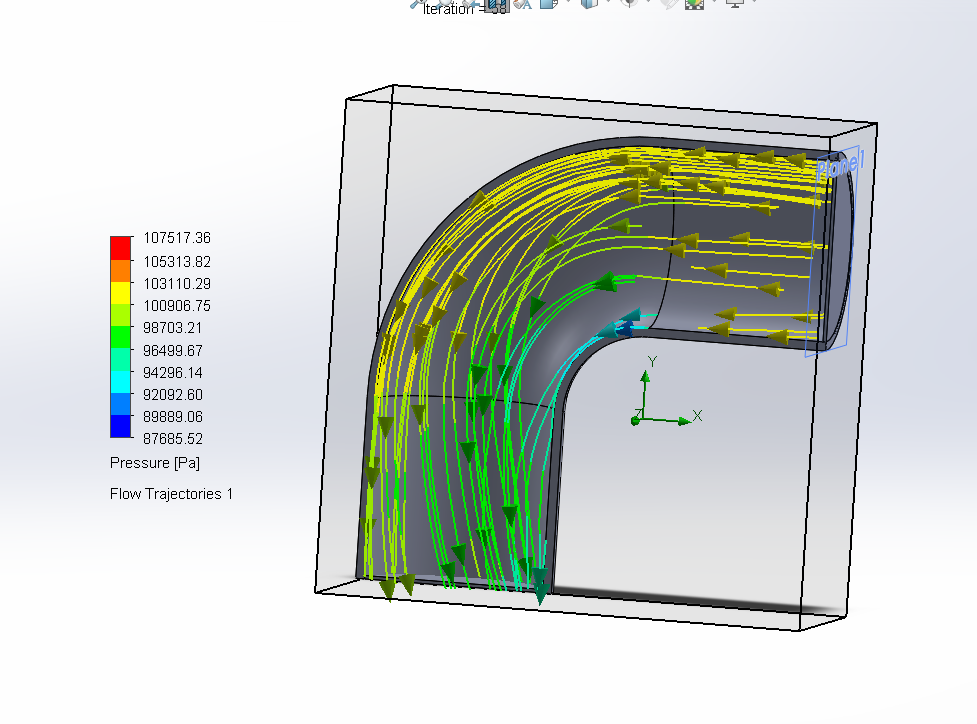Click the document icon on the top toolbar
977x724 pixels.
pos(548,5)
